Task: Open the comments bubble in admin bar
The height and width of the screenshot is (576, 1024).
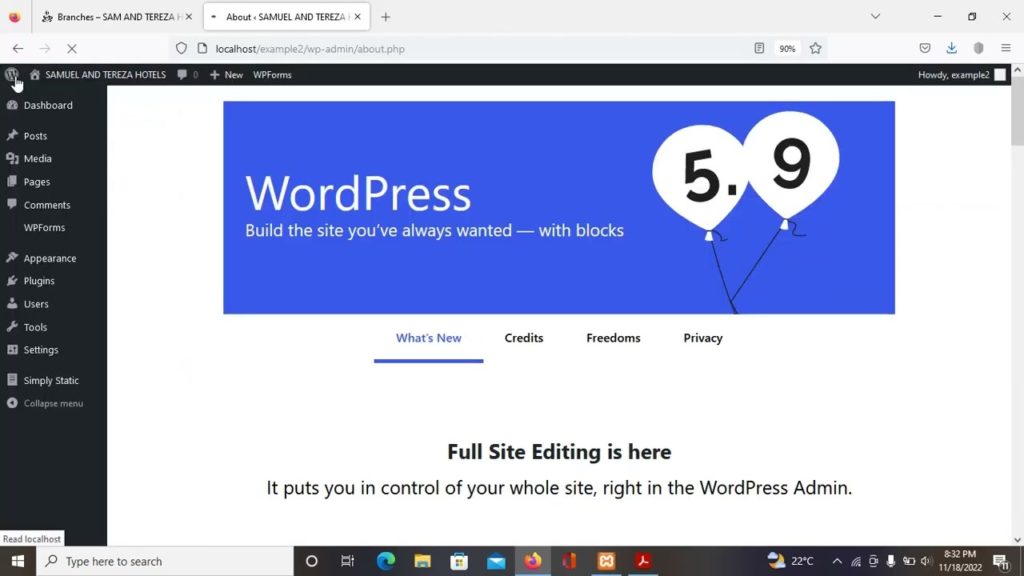Action: point(187,75)
